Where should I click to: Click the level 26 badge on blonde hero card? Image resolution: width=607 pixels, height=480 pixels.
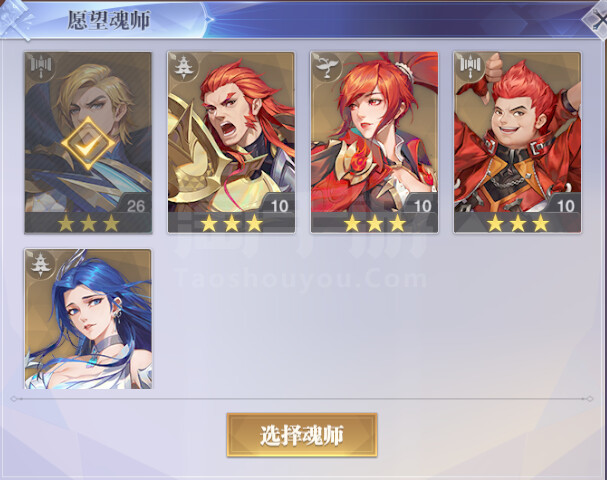[x=135, y=206]
